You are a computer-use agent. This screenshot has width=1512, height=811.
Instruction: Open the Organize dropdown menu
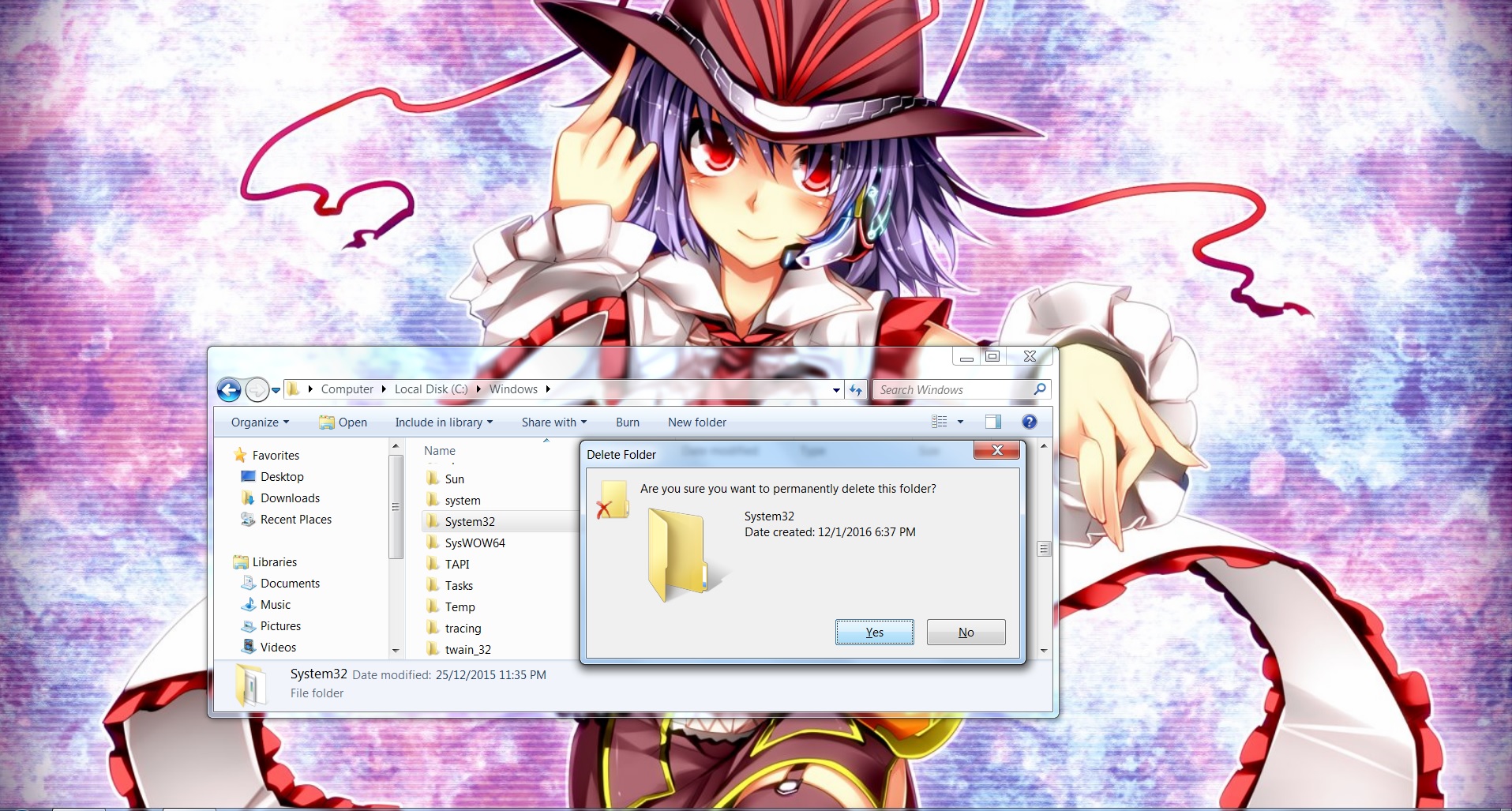coord(260,422)
